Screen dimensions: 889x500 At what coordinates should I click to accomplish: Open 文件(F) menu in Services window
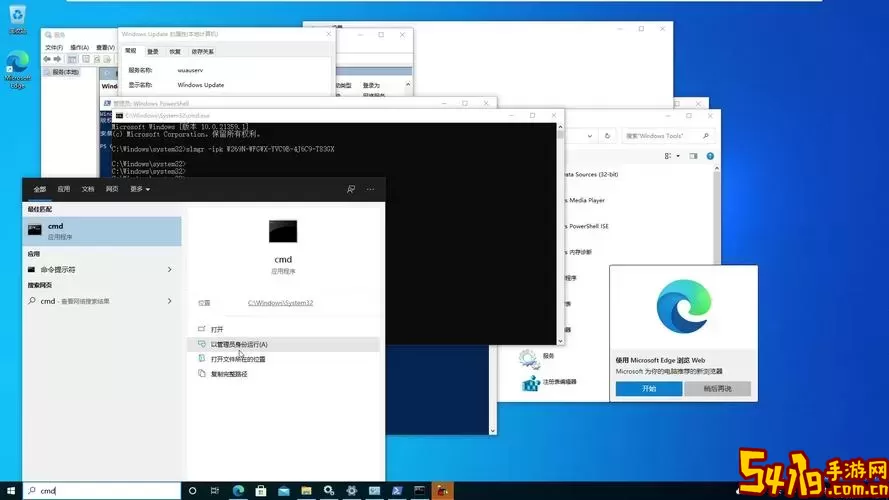pos(54,48)
